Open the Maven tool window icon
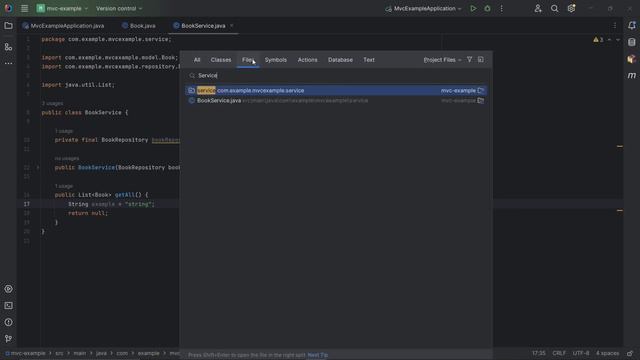Screen dimensions: 640x360 632,76
